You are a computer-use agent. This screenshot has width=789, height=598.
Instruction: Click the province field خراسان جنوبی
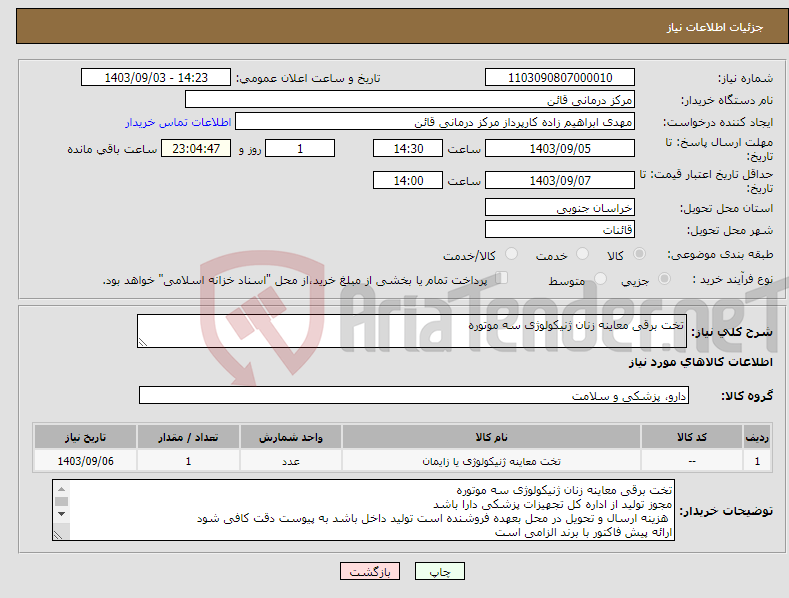(560, 207)
